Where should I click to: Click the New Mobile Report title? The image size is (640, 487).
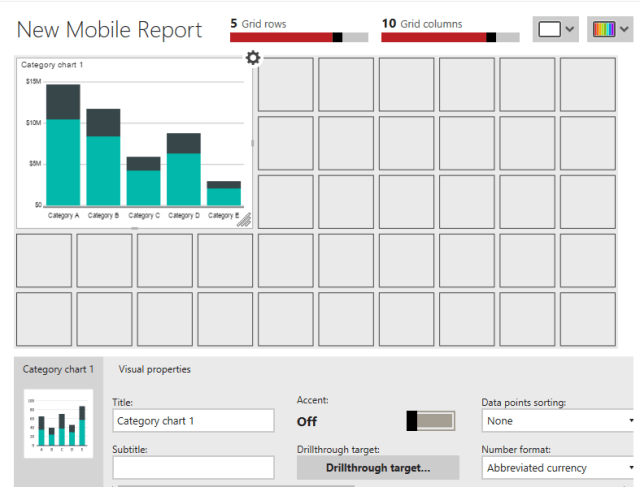click(109, 30)
